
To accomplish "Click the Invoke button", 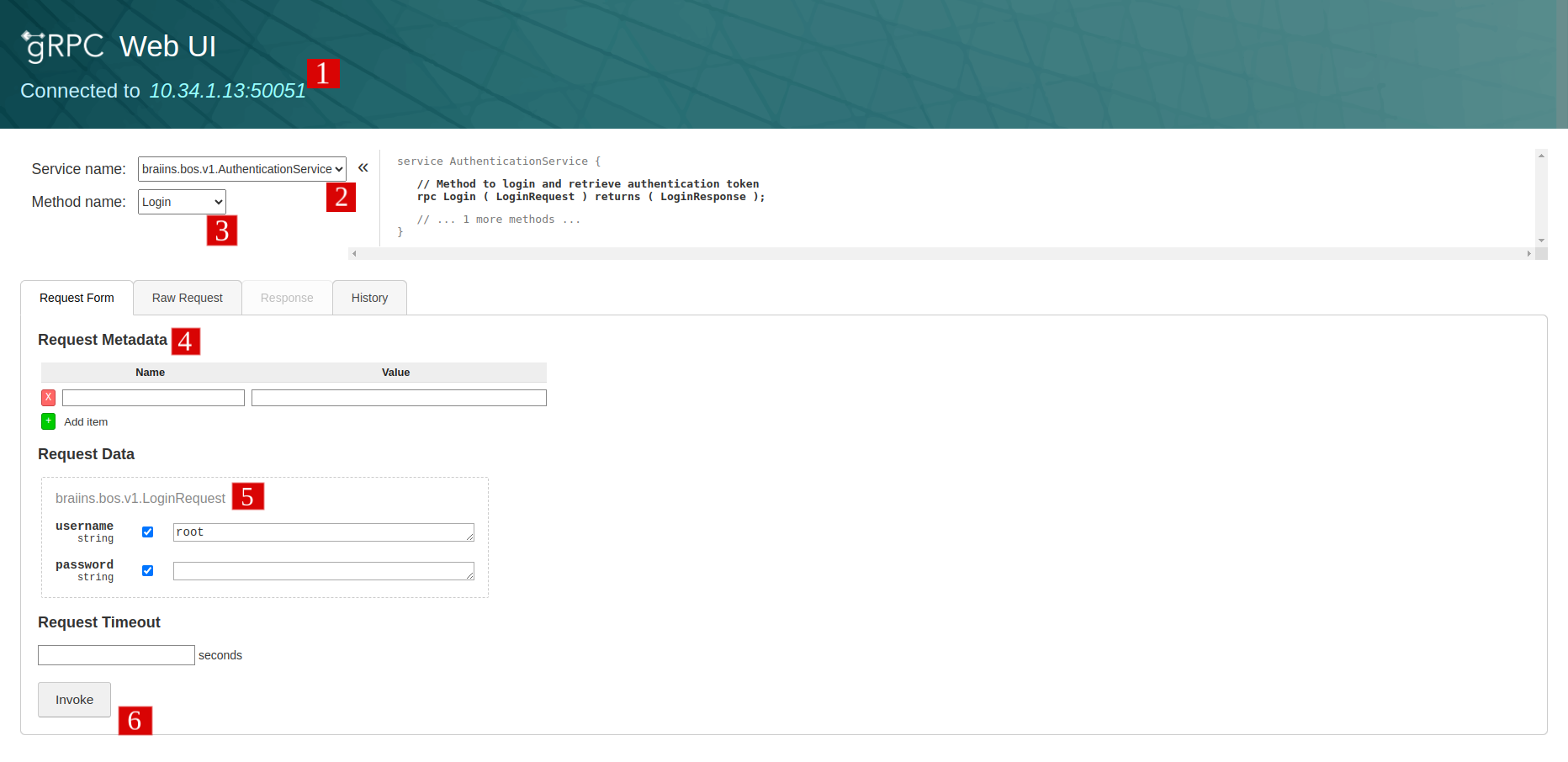I will pyautogui.click(x=74, y=700).
